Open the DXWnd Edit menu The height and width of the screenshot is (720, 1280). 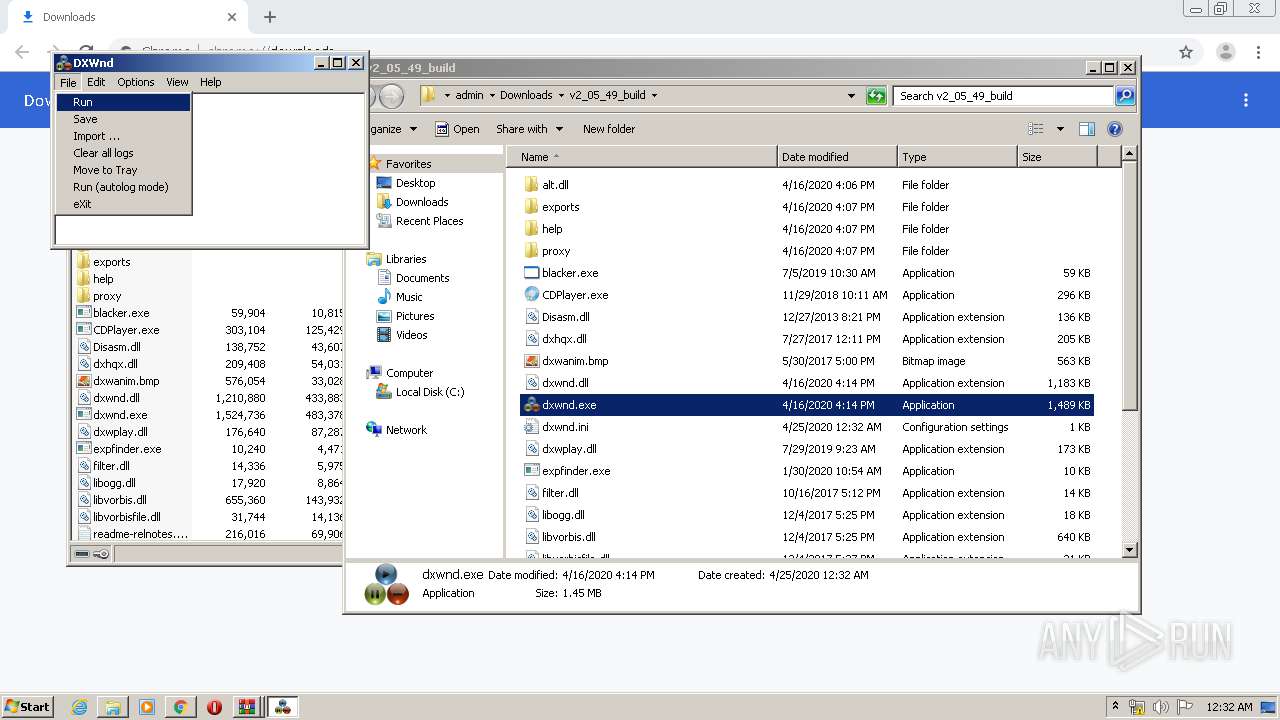click(96, 82)
